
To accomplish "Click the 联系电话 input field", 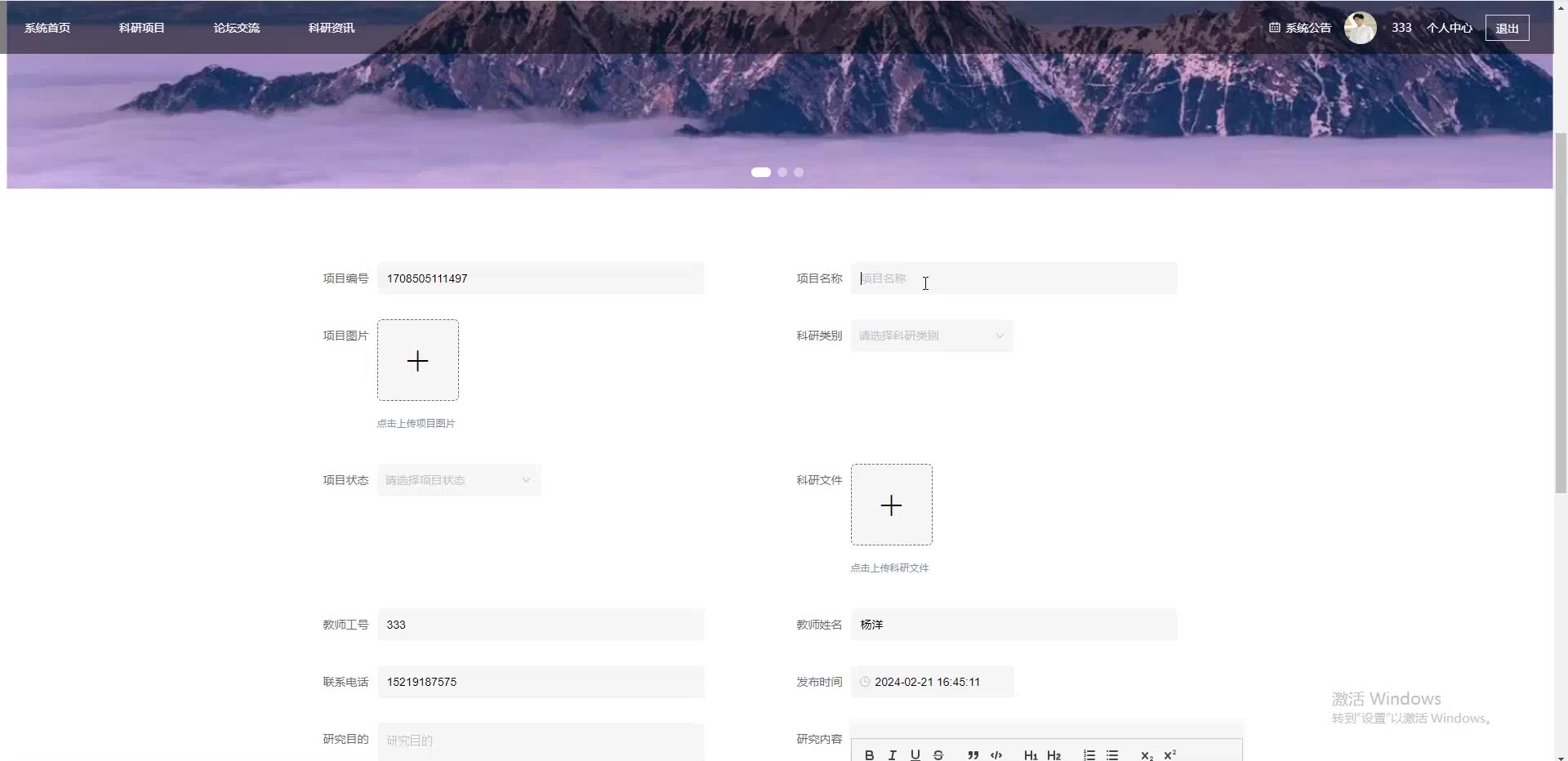I will [541, 682].
